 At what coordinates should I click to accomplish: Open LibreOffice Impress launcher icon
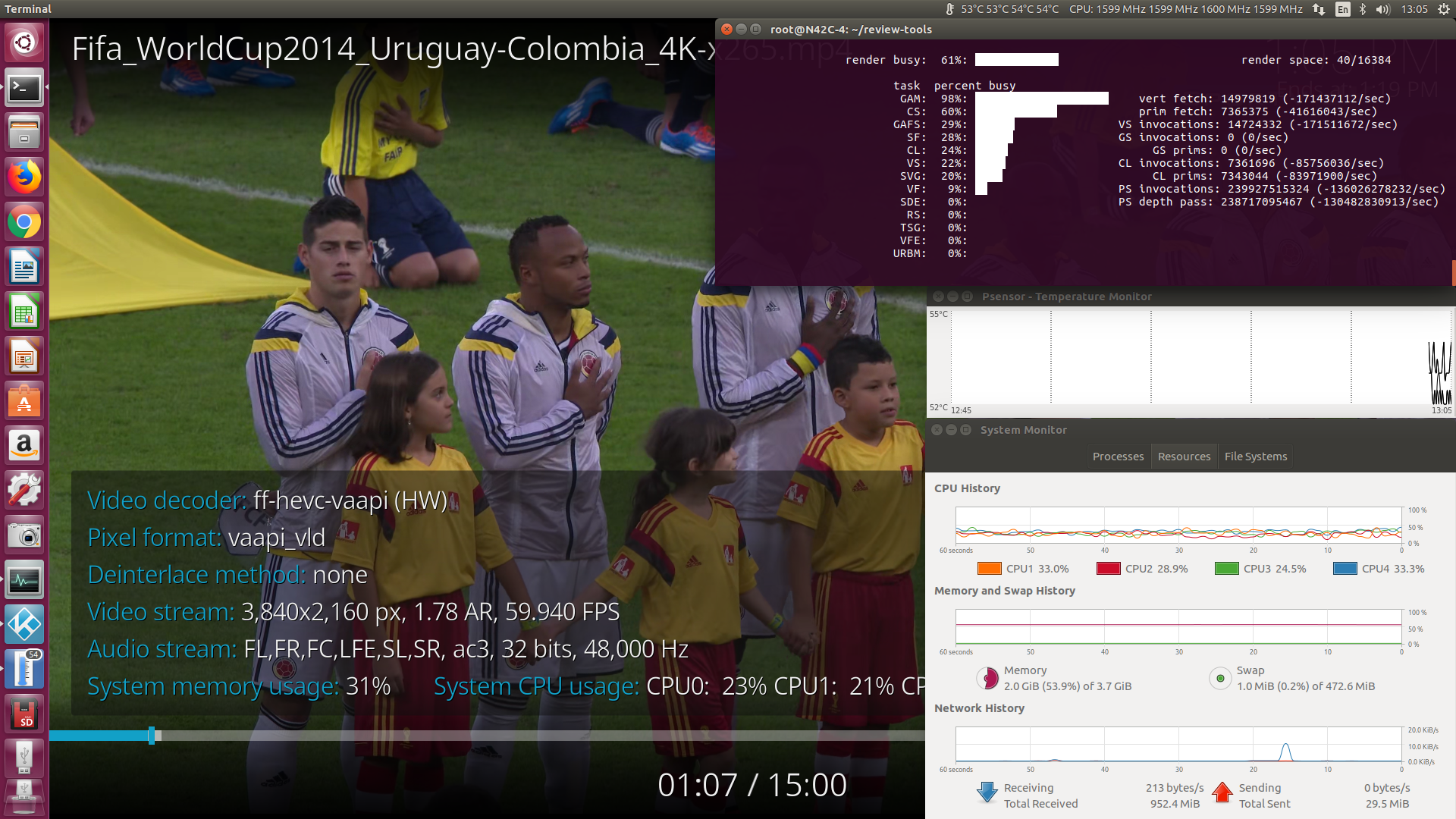coord(24,356)
